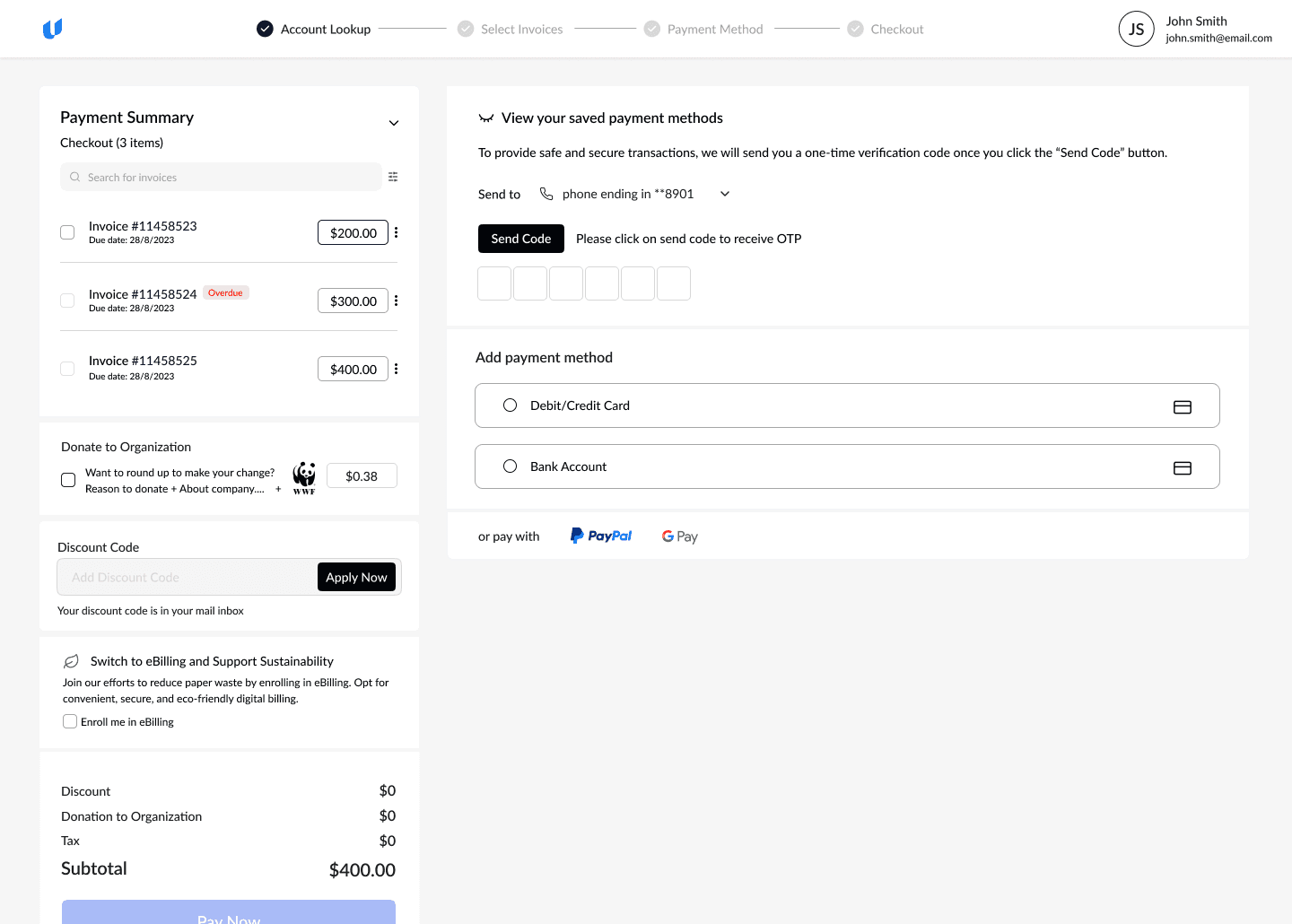Click the $0.38 donation amount field
The image size is (1292, 924).
362,476
